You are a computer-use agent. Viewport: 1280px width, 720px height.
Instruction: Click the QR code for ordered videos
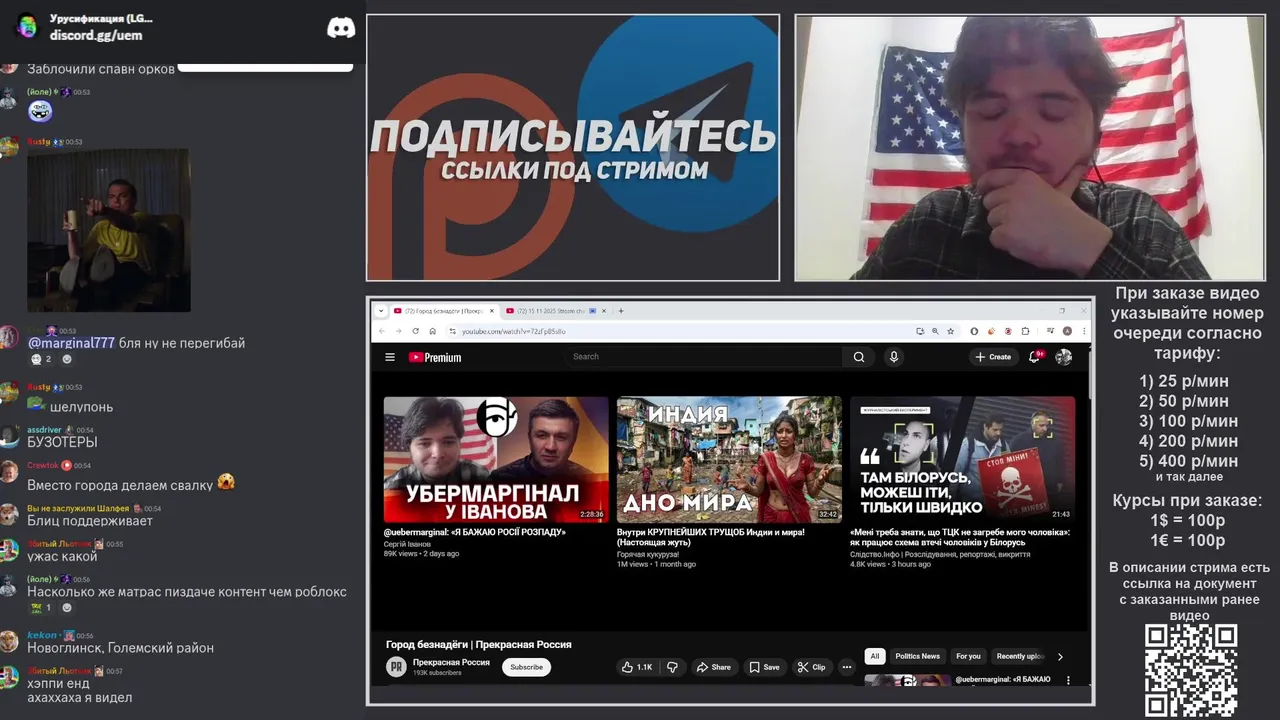click(1191, 671)
